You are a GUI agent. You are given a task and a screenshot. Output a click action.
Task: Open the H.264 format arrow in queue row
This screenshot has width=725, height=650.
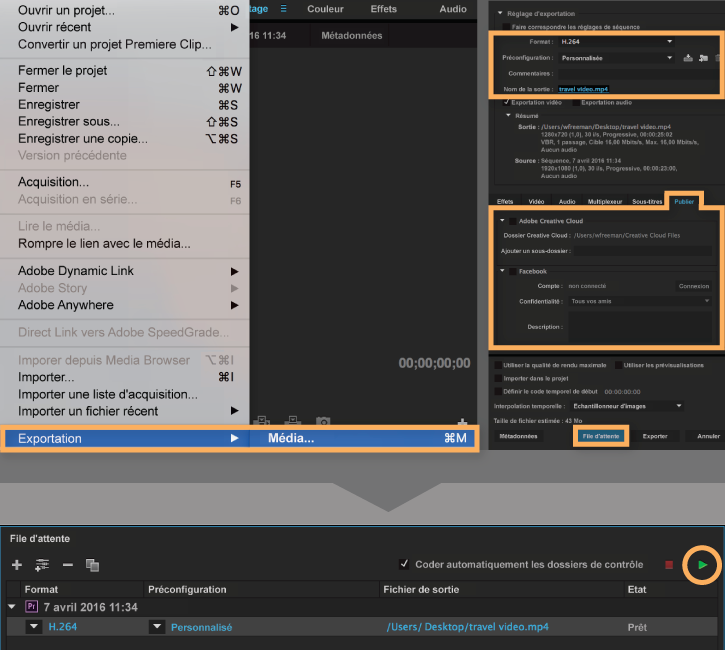tap(34, 627)
